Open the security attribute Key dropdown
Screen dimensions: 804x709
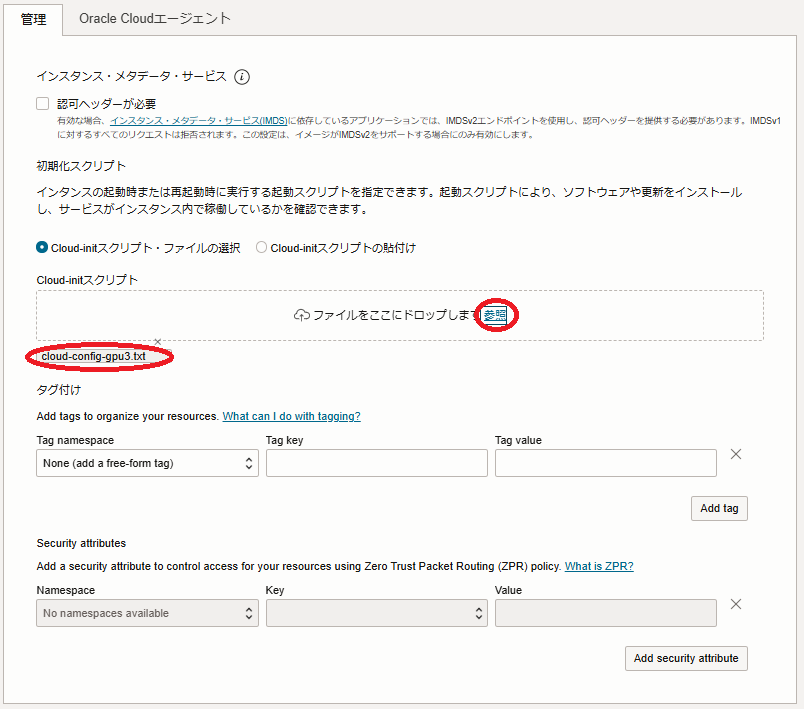[x=376, y=613]
